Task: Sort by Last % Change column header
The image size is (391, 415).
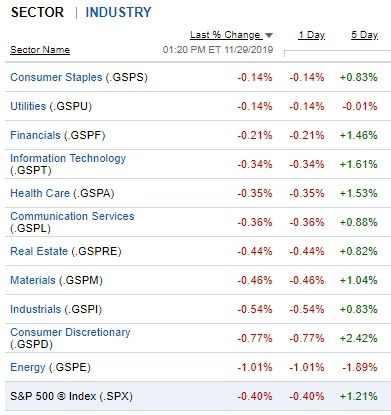Action: point(226,35)
